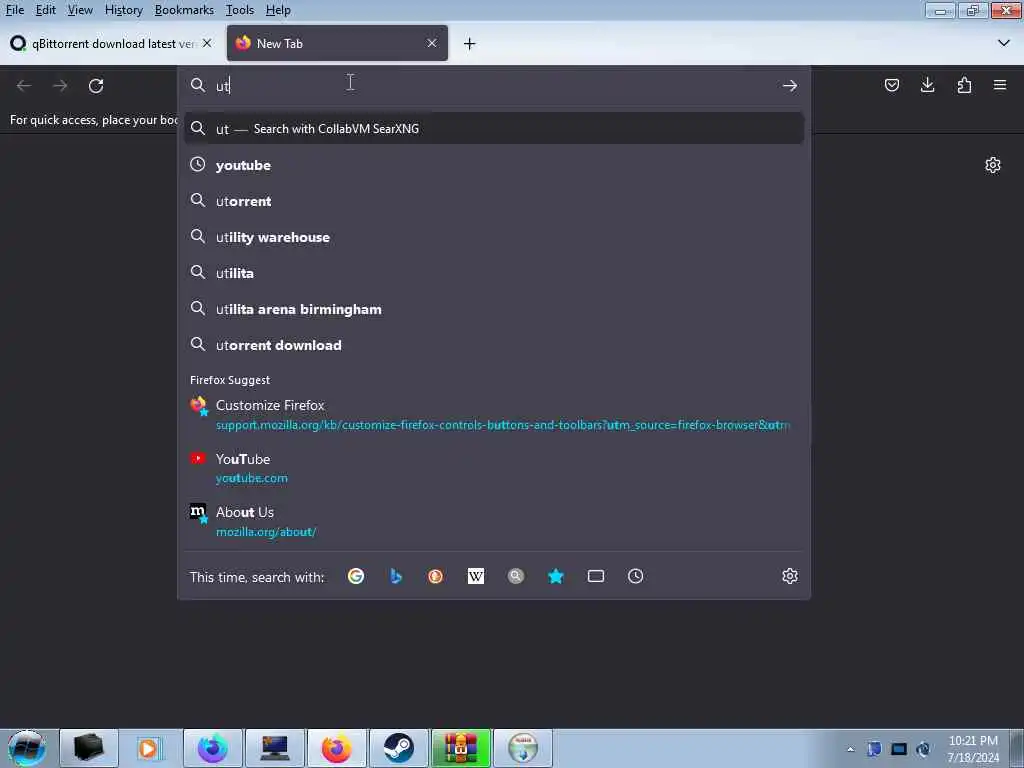Open media player taskbar icon
The width and height of the screenshot is (1024, 768).
point(150,748)
